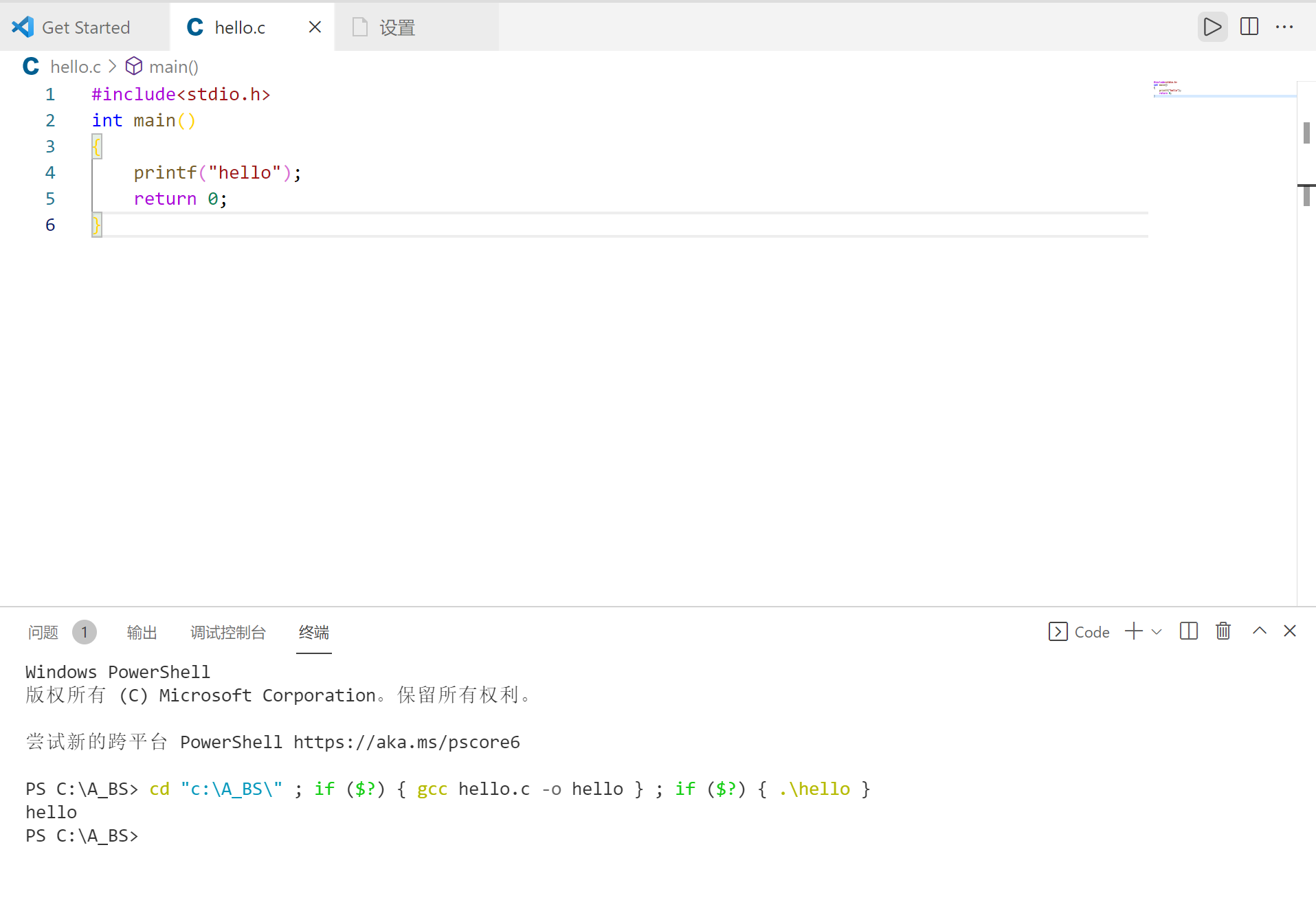The image size is (1316, 922).
Task: Maximize the panel with the chevron icon
Action: (1259, 631)
